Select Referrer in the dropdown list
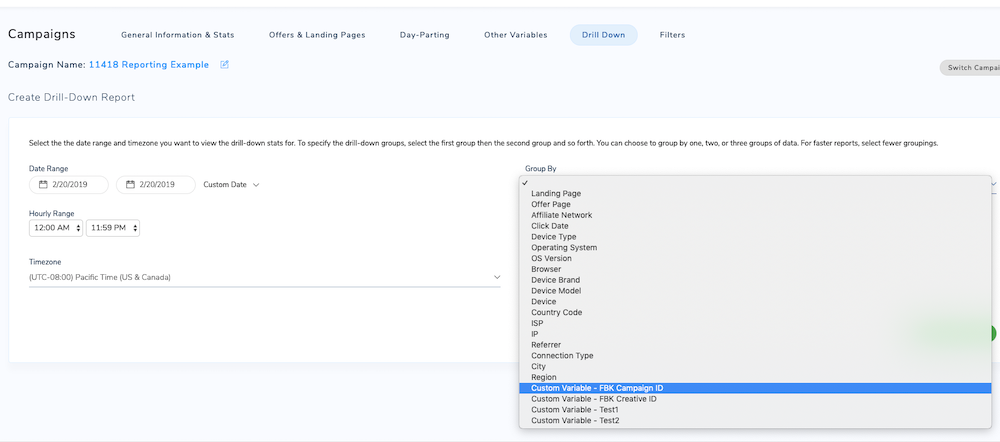 (x=755, y=344)
